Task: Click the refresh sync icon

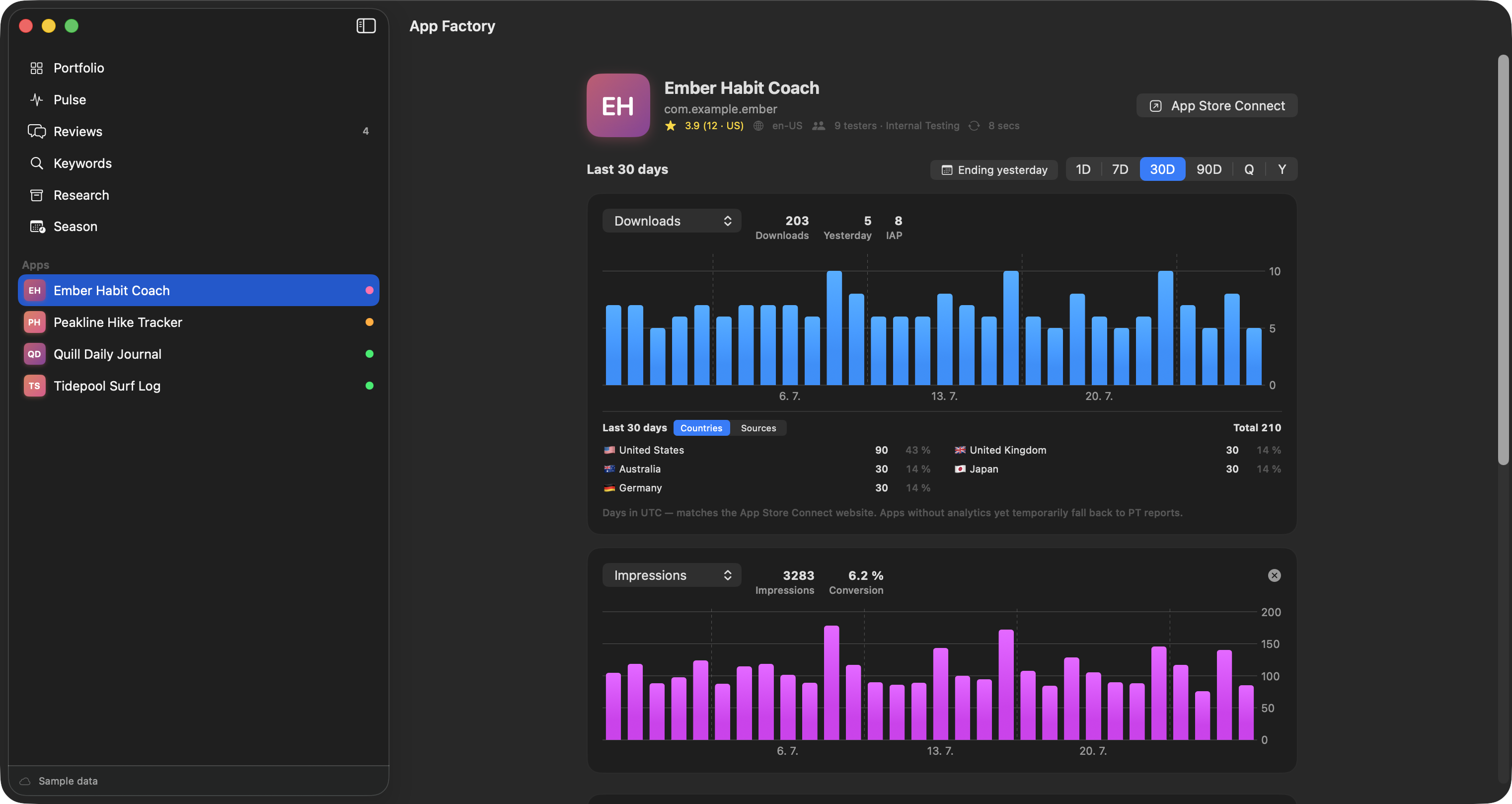Action: pyautogui.click(x=975, y=126)
